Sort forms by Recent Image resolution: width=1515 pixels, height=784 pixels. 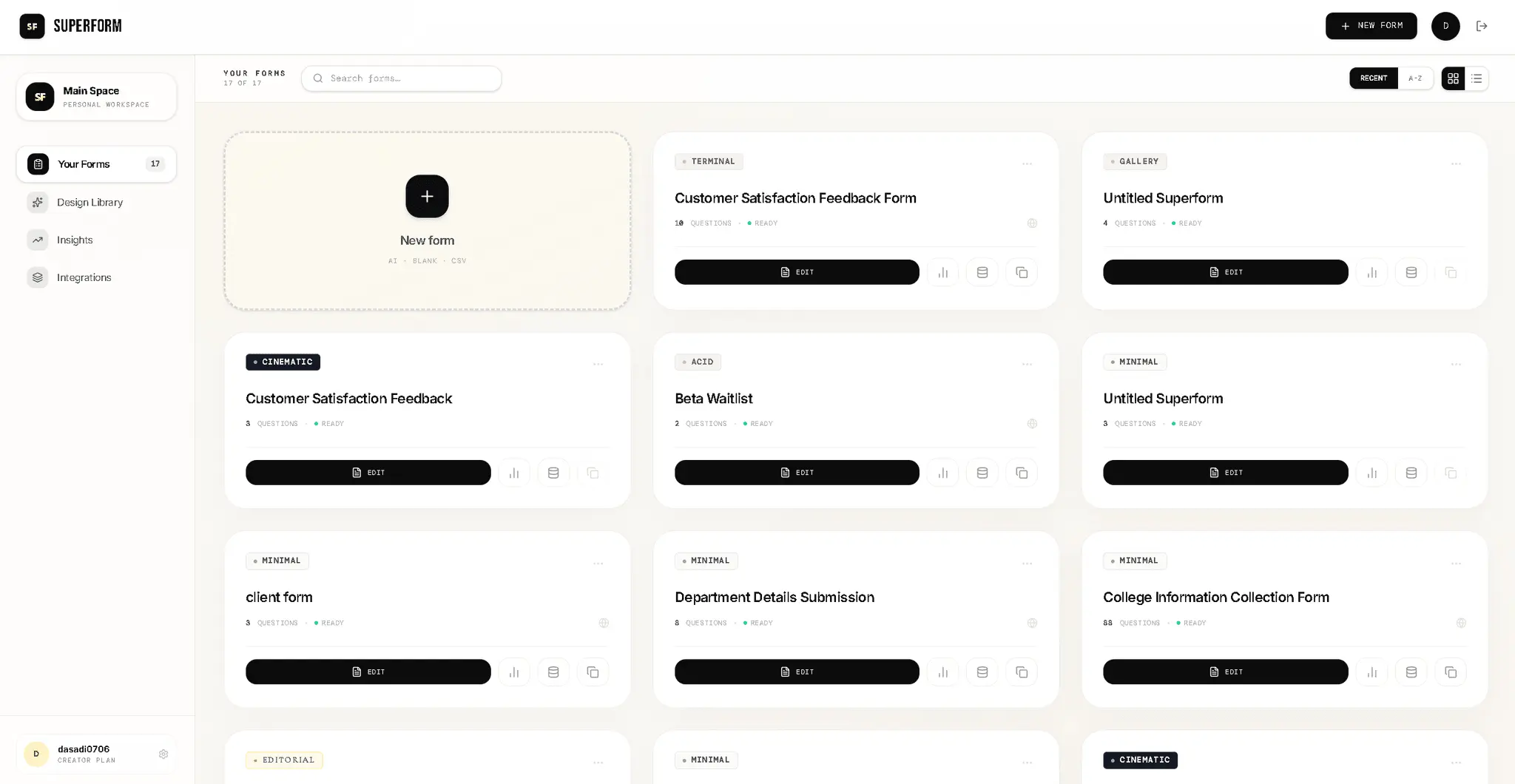pyautogui.click(x=1374, y=78)
